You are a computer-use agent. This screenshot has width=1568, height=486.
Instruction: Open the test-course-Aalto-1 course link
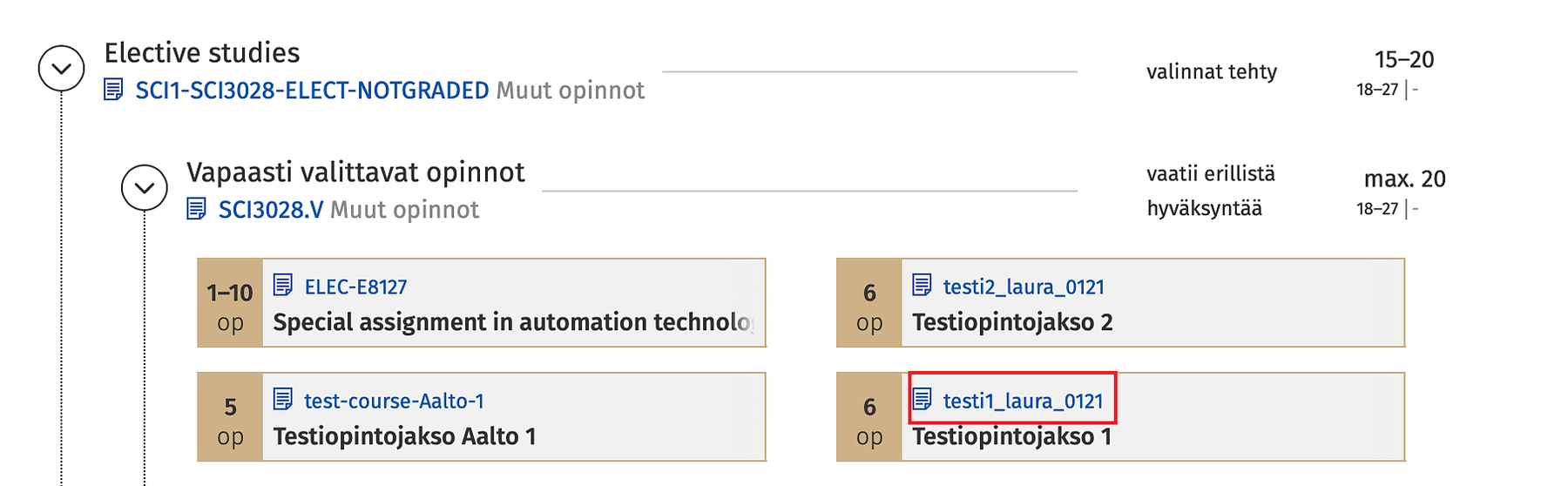[394, 402]
